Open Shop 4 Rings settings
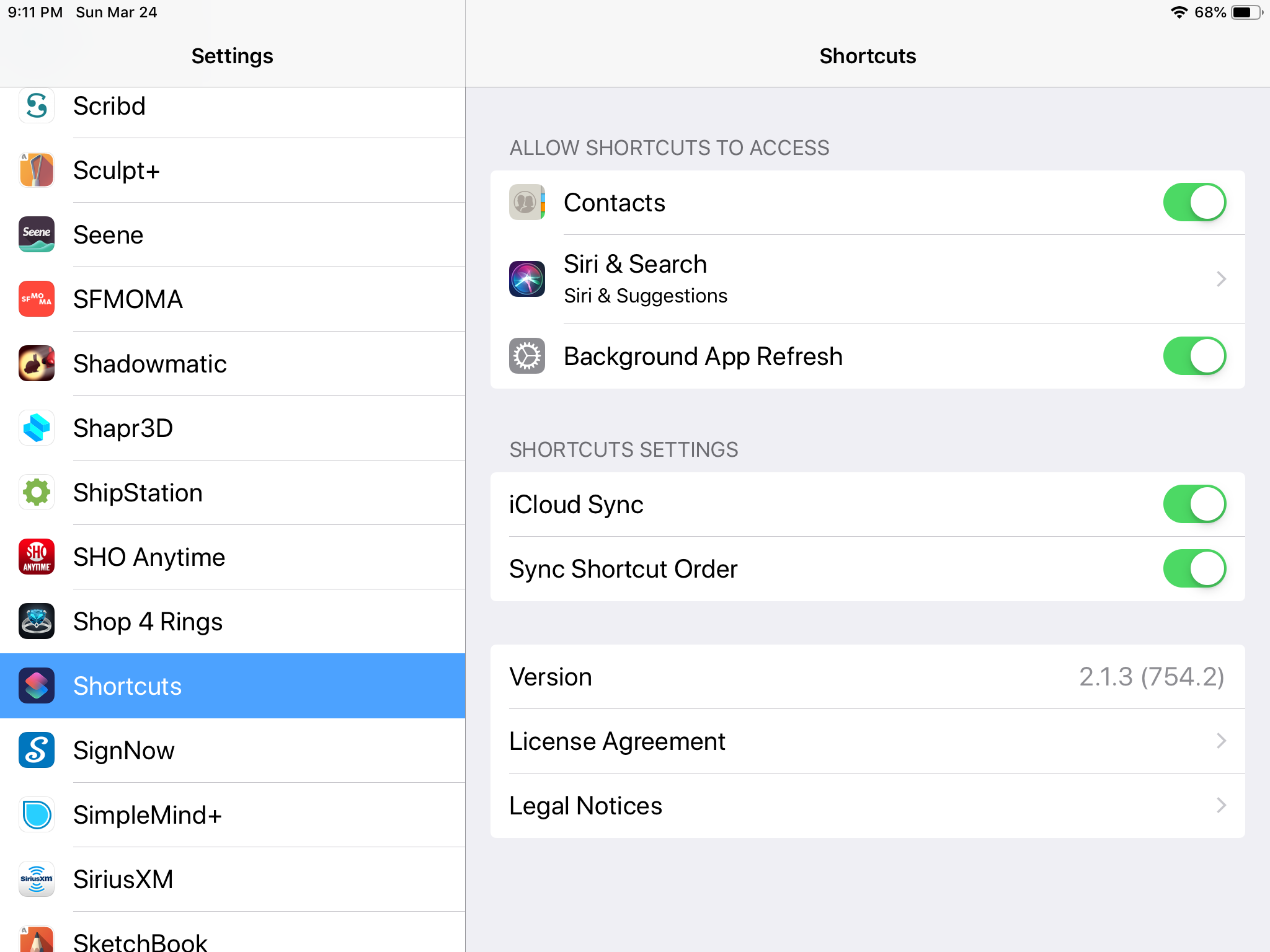1270x952 pixels. 148,622
